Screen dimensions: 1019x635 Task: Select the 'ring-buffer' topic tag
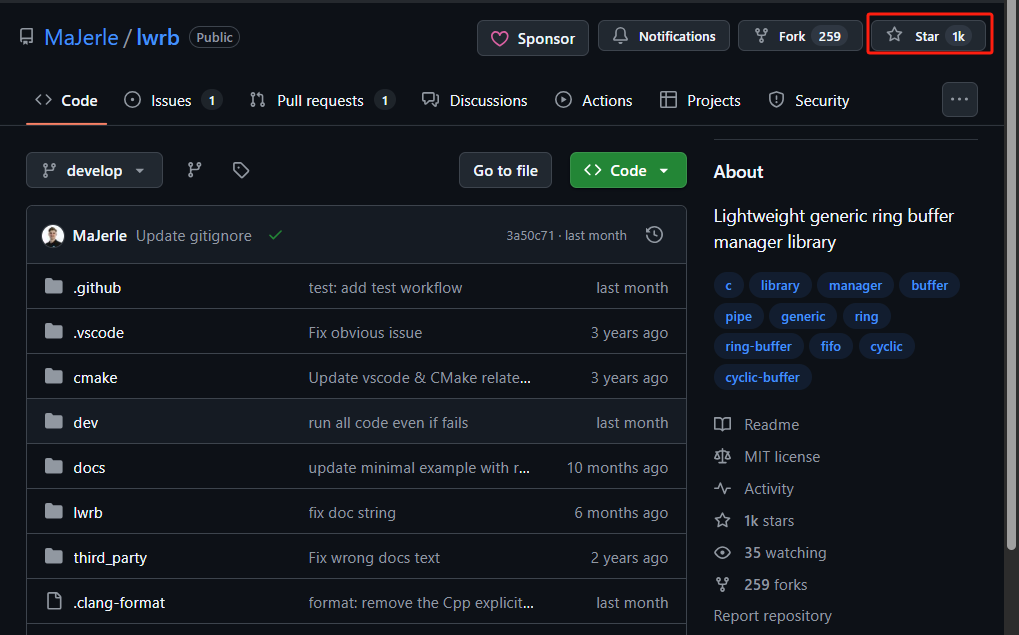[758, 346]
